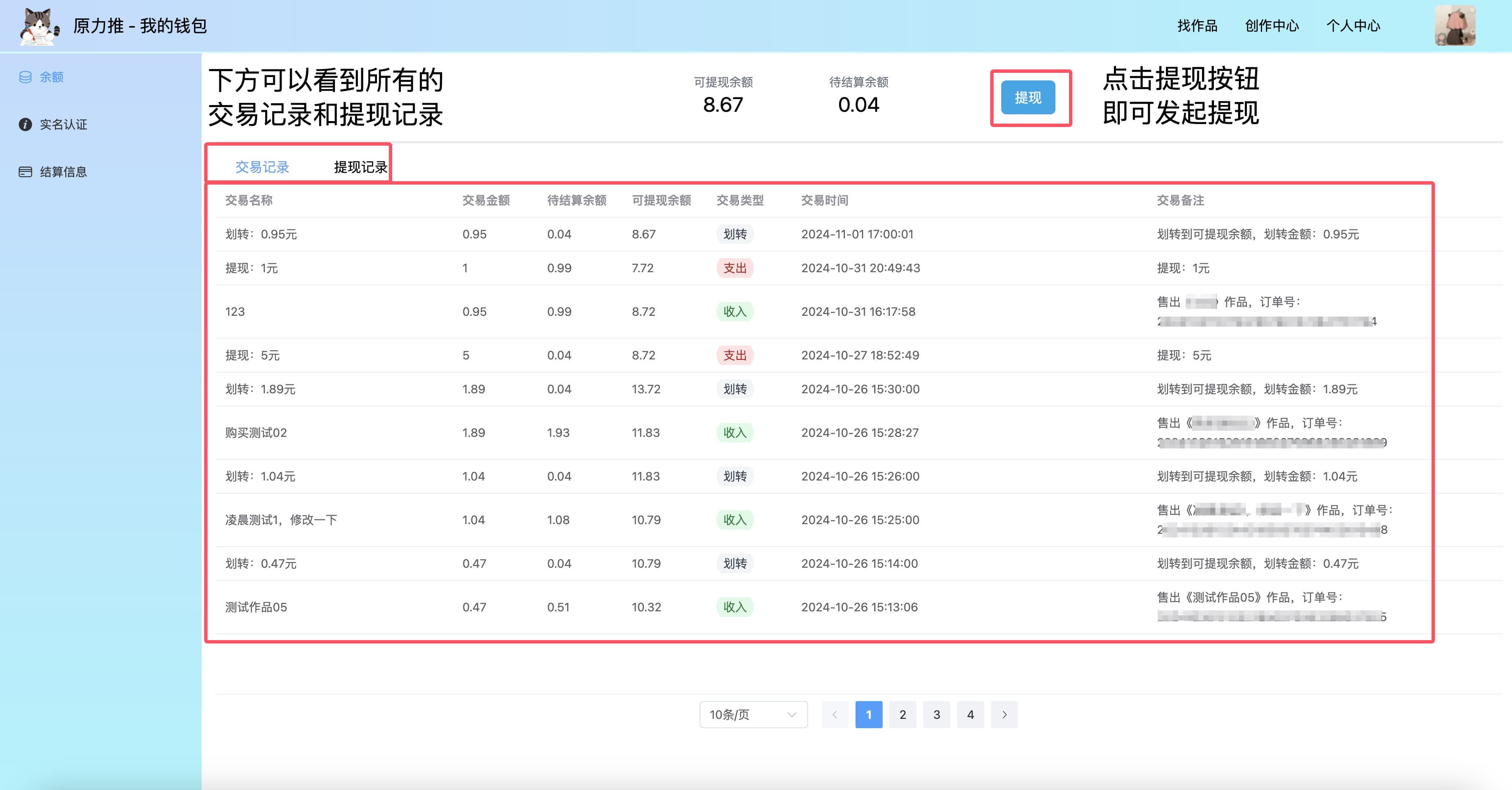Switch to the 交易记录 tab

262,167
